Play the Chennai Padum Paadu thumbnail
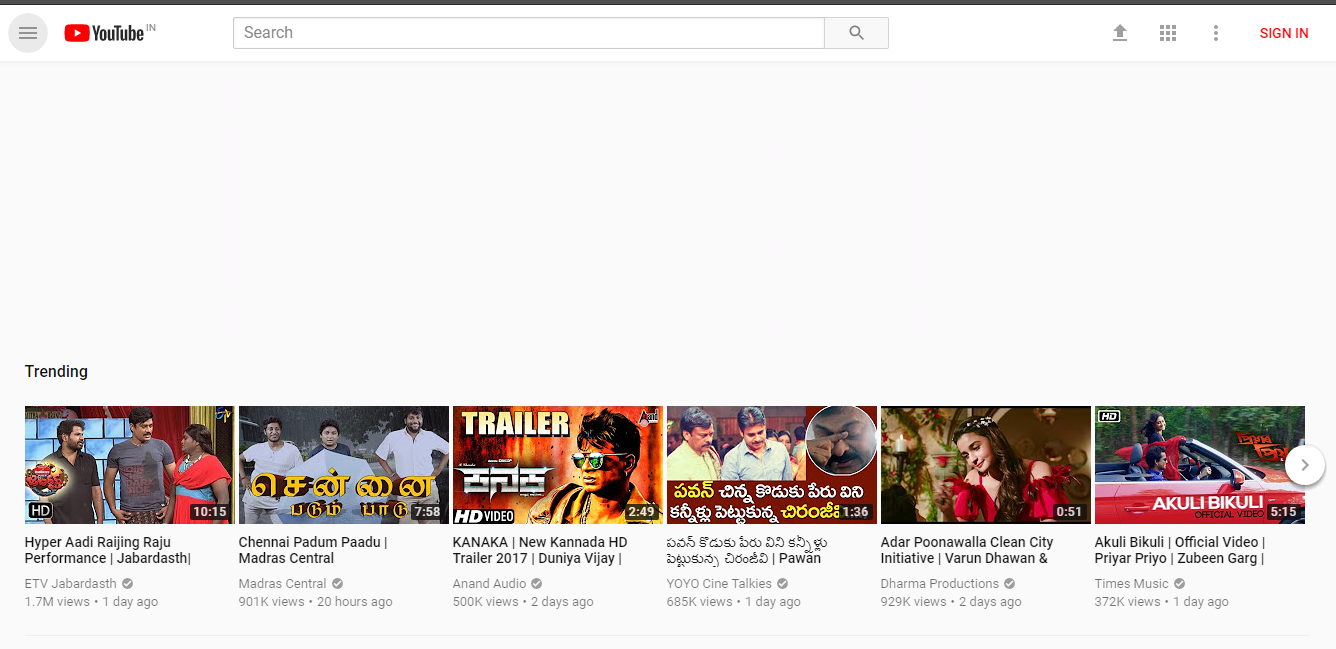The width and height of the screenshot is (1336, 649). click(343, 465)
